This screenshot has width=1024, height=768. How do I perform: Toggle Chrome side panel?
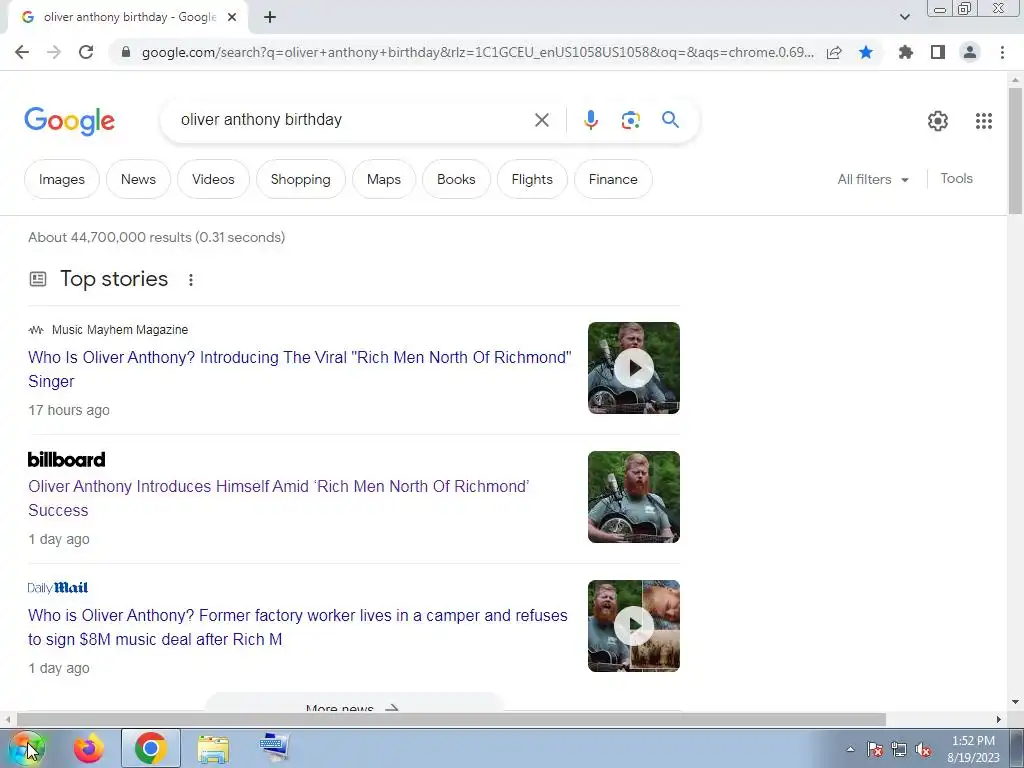tap(938, 52)
